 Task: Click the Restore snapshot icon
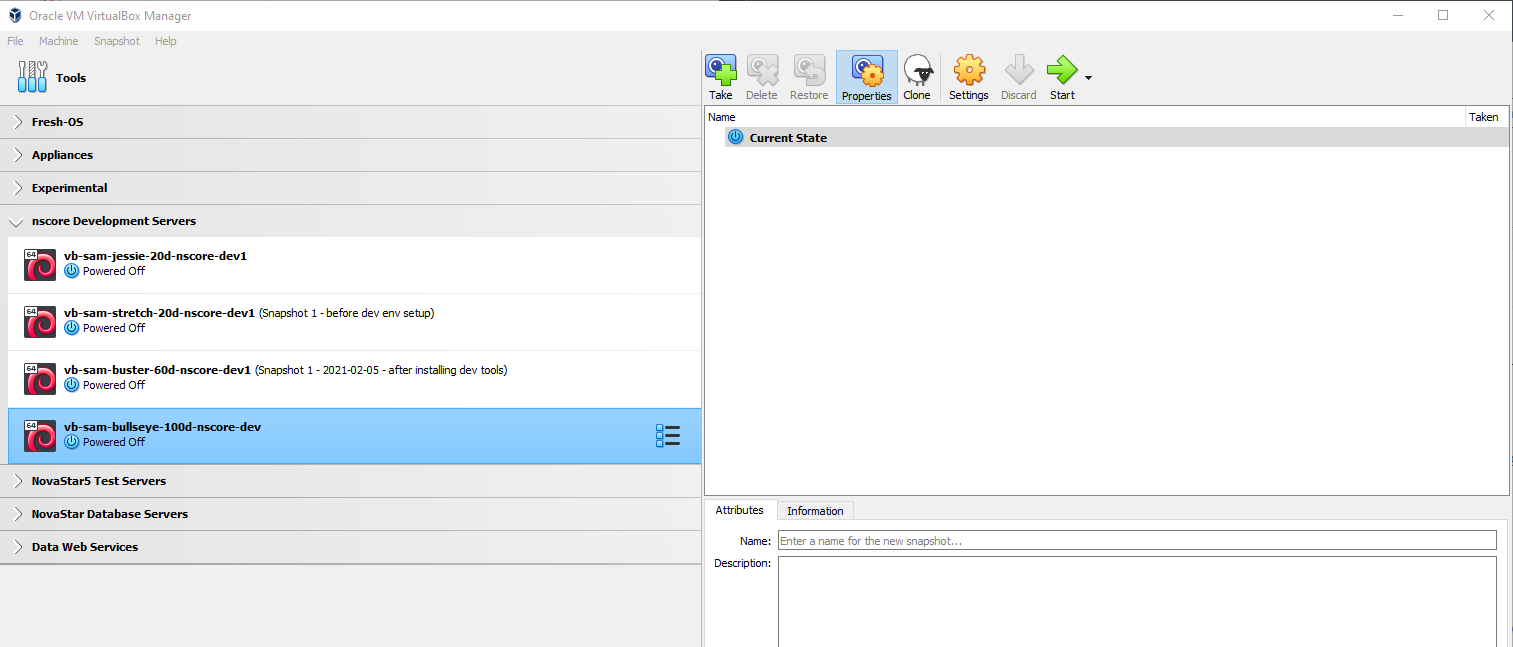tap(808, 76)
